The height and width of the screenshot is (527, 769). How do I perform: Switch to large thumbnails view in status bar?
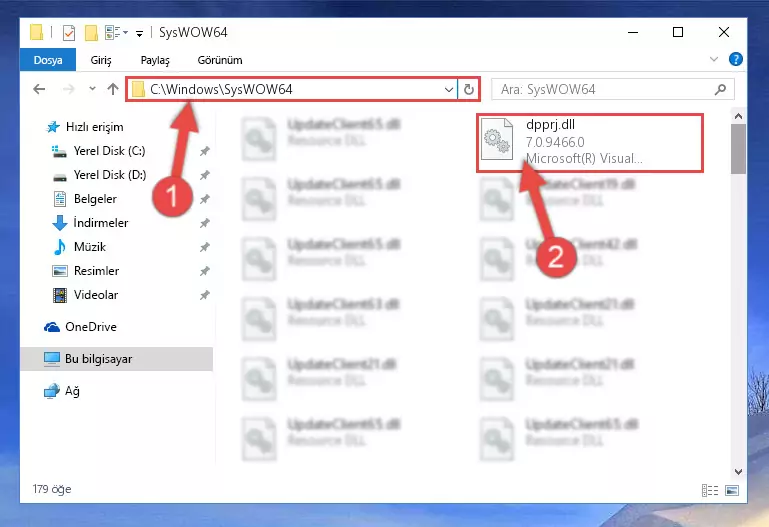tap(732, 490)
